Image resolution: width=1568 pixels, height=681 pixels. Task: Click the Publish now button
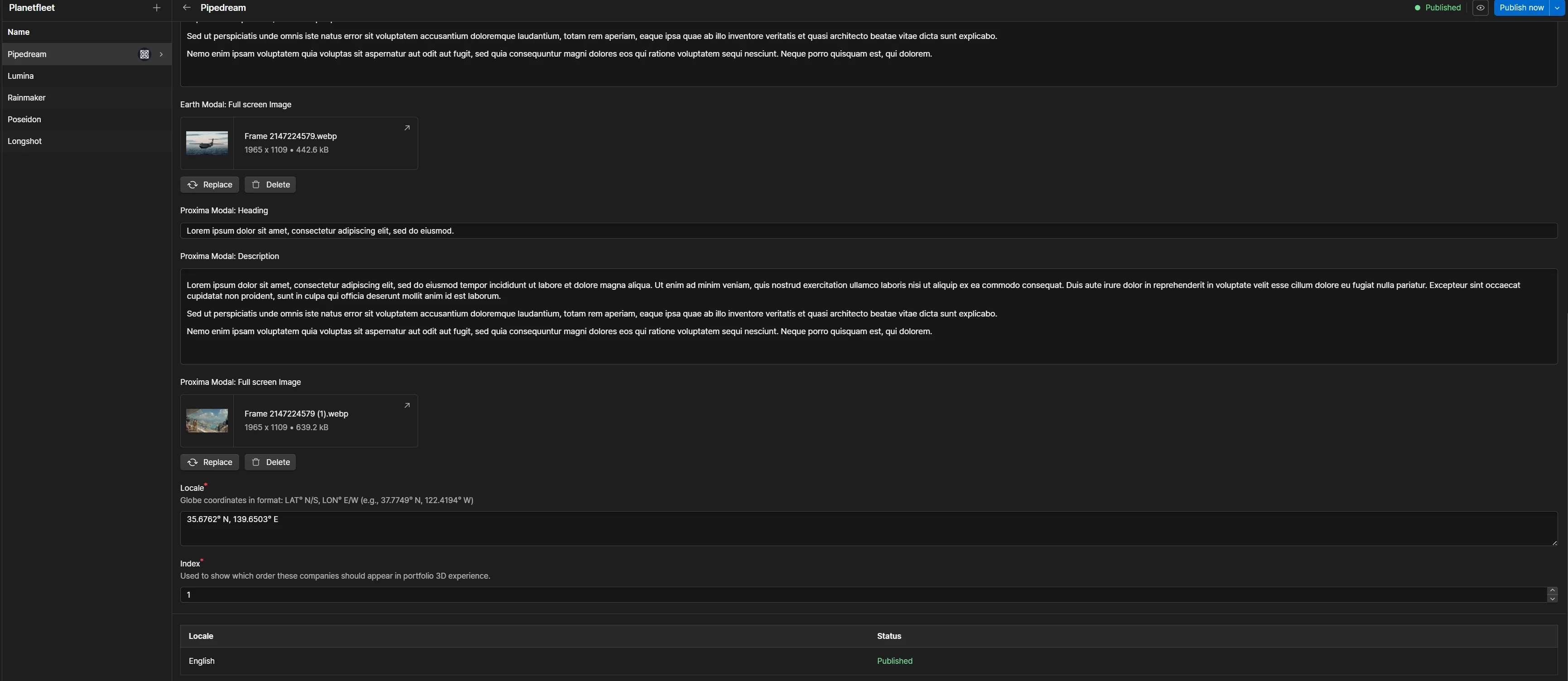(1521, 7)
